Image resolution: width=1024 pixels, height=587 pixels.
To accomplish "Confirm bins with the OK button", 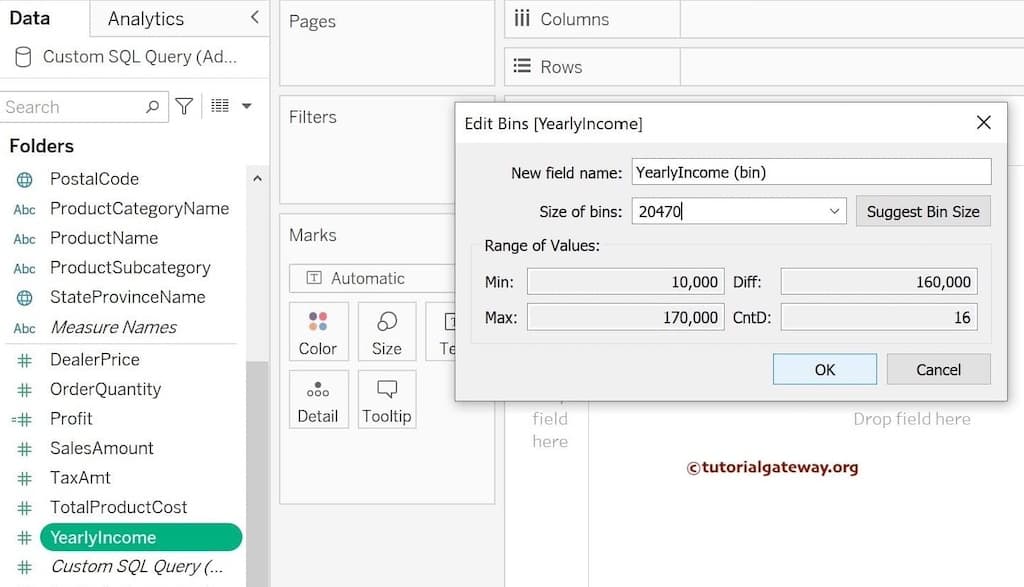I will [824, 369].
